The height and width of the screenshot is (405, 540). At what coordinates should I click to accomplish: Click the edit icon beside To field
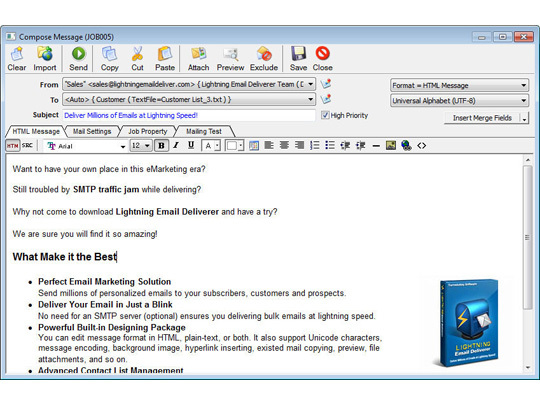pyautogui.click(x=325, y=99)
